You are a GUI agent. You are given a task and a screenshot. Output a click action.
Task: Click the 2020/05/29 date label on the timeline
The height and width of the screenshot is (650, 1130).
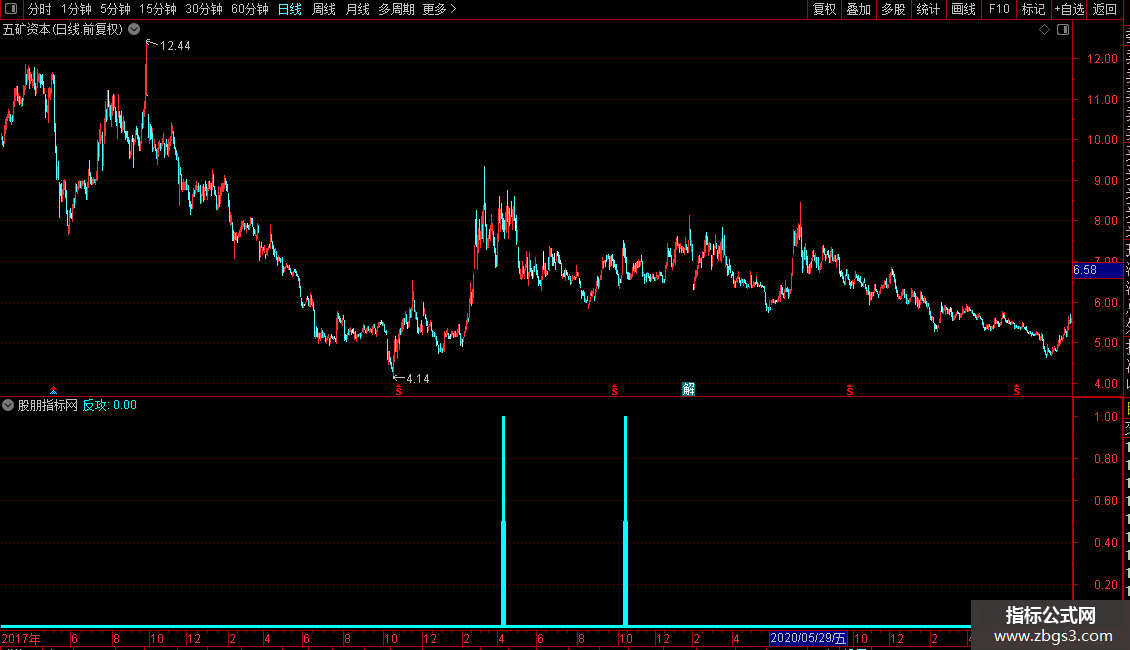tap(808, 638)
